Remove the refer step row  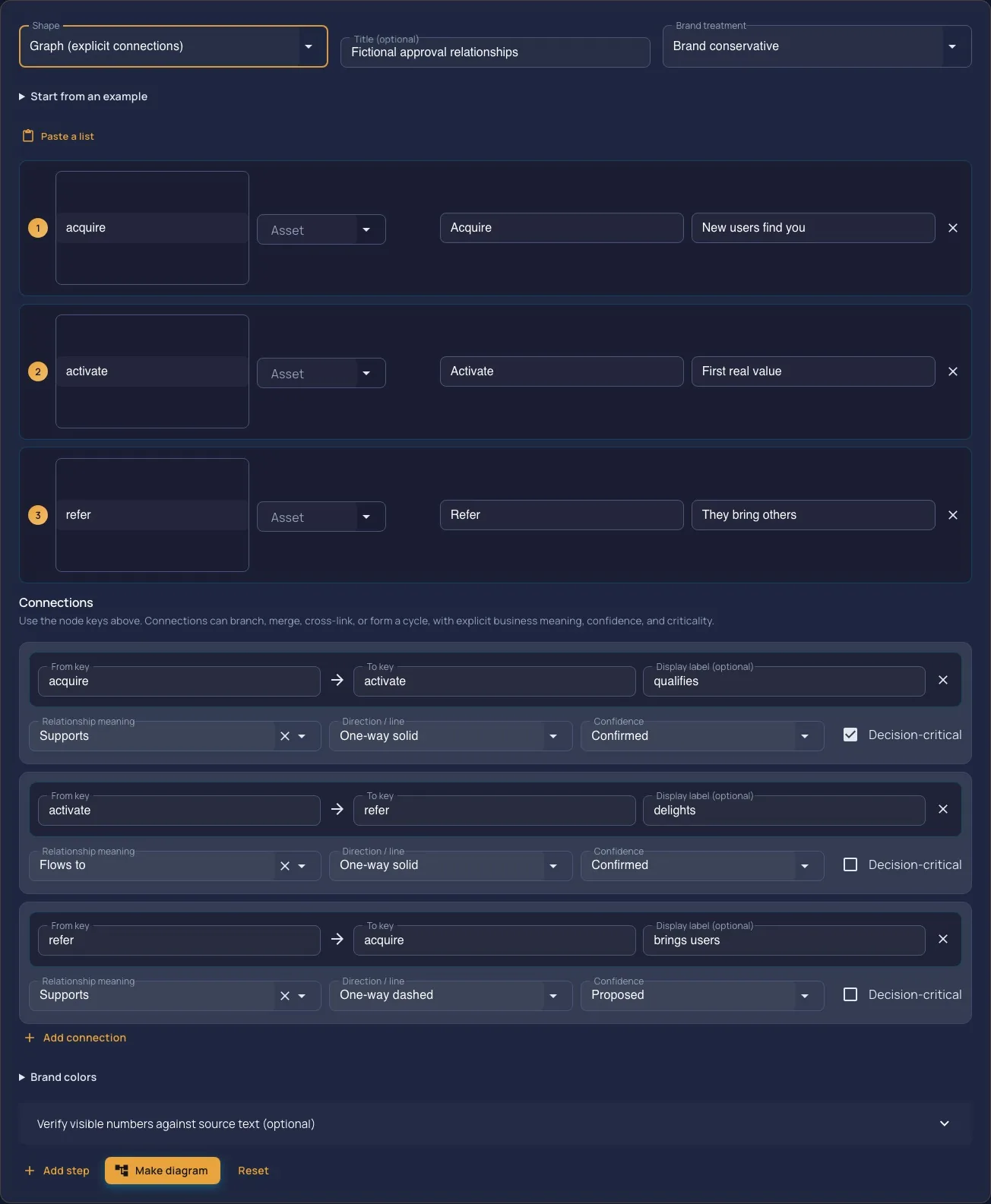coord(953,515)
